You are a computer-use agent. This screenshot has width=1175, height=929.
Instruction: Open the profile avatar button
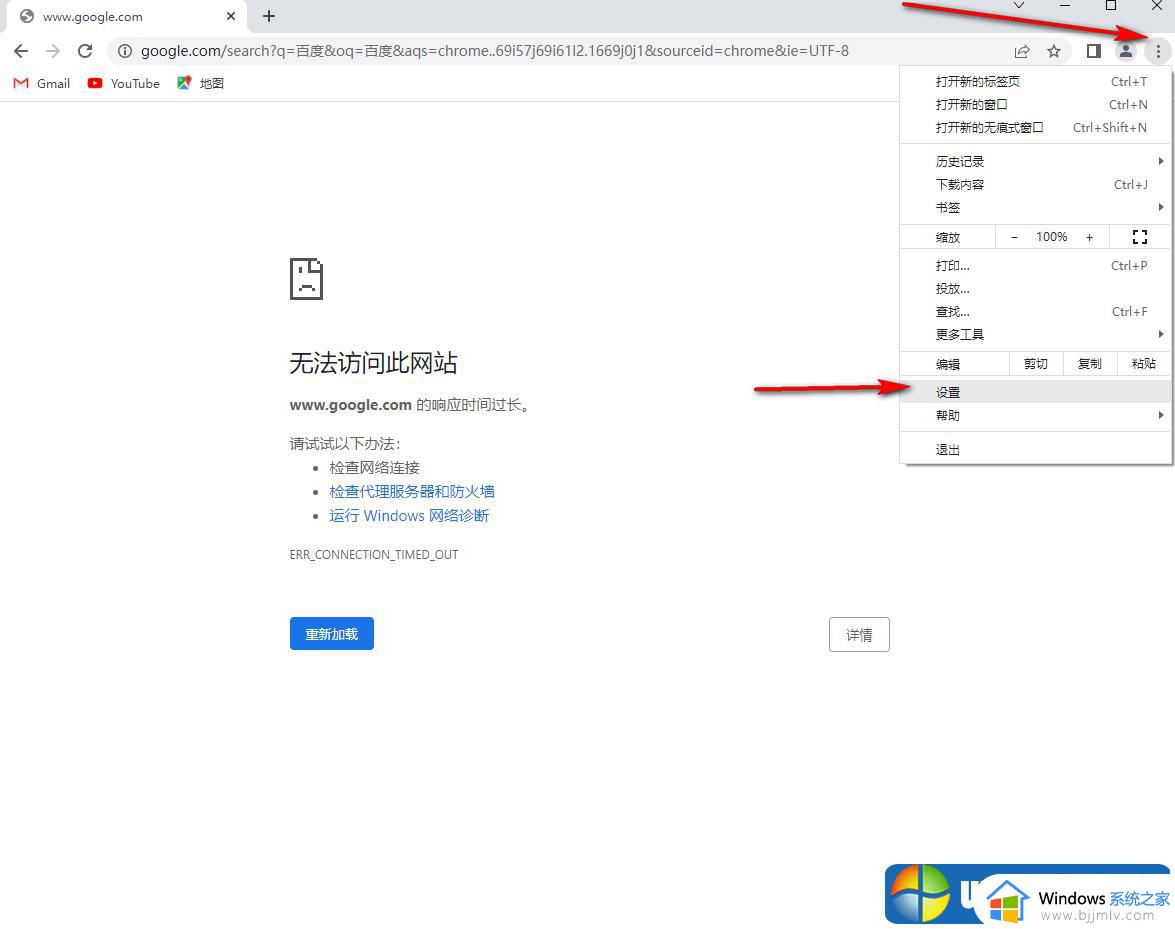[1126, 51]
